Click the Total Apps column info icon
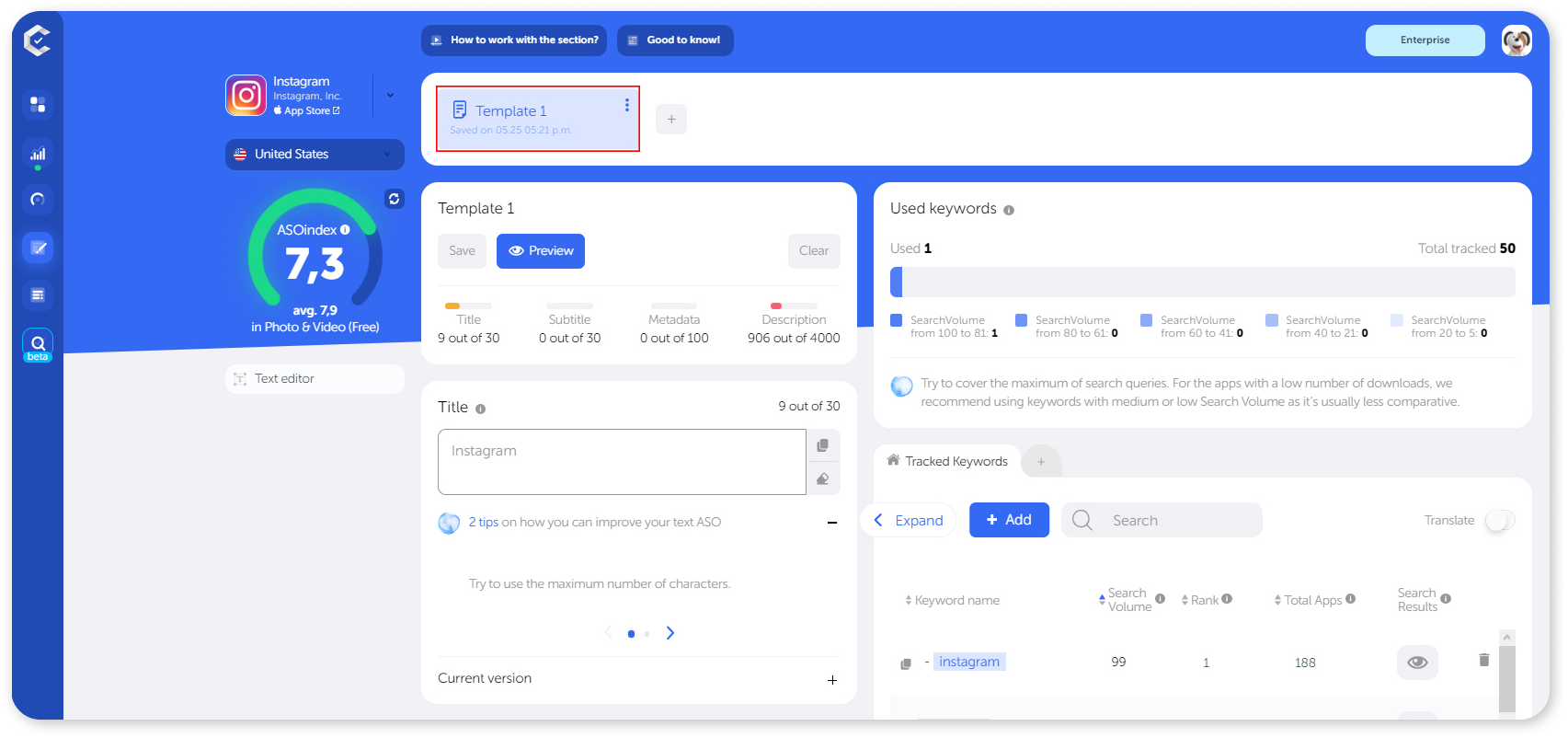 pos(1350,599)
